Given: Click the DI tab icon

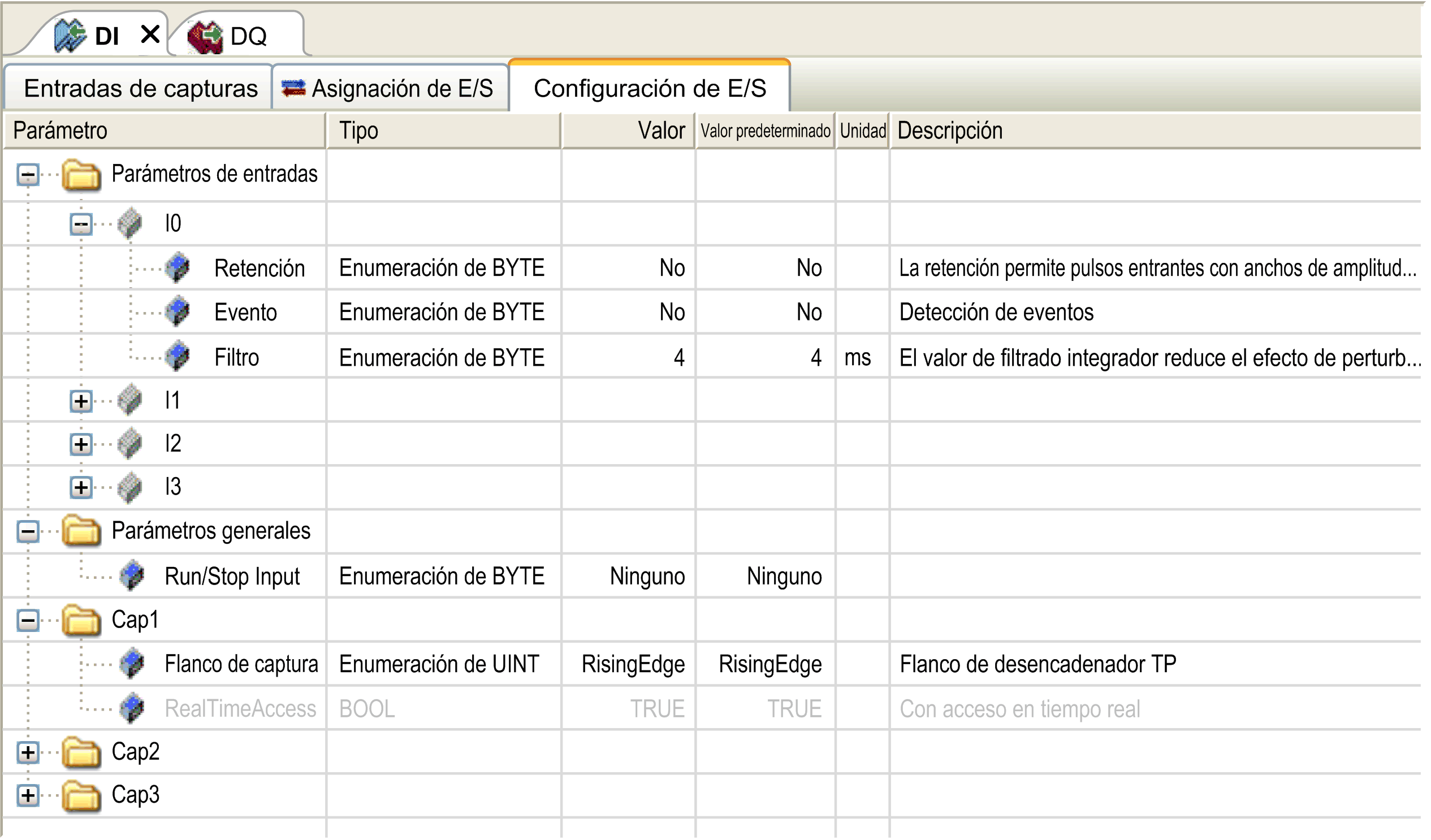Looking at the screenshot, I should [70, 36].
